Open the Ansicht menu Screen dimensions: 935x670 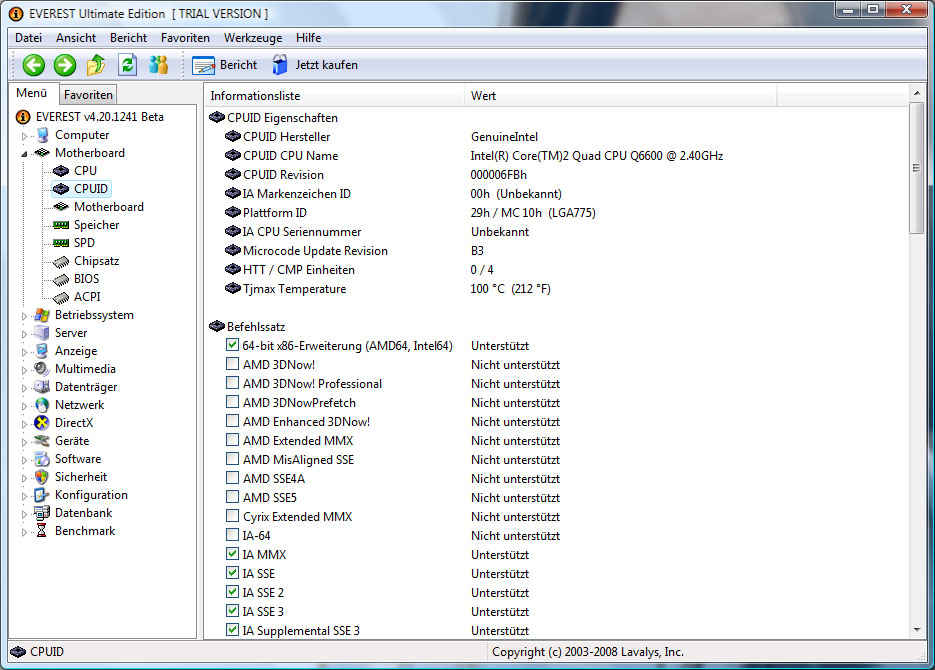[76, 38]
